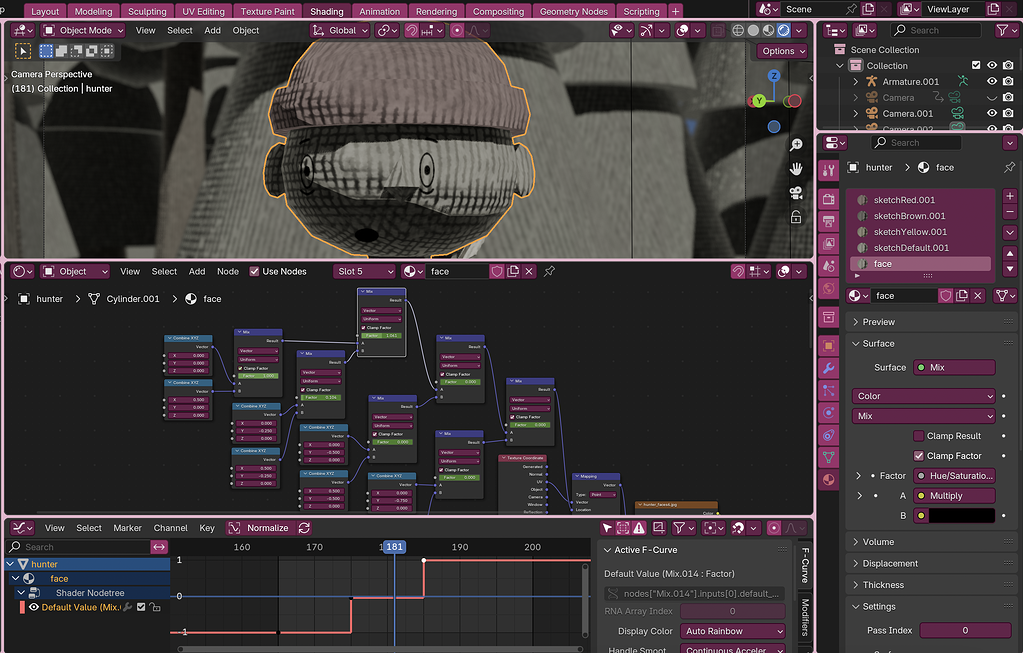Open Key menu in graph editor
This screenshot has height=653, width=1023.
207,528
